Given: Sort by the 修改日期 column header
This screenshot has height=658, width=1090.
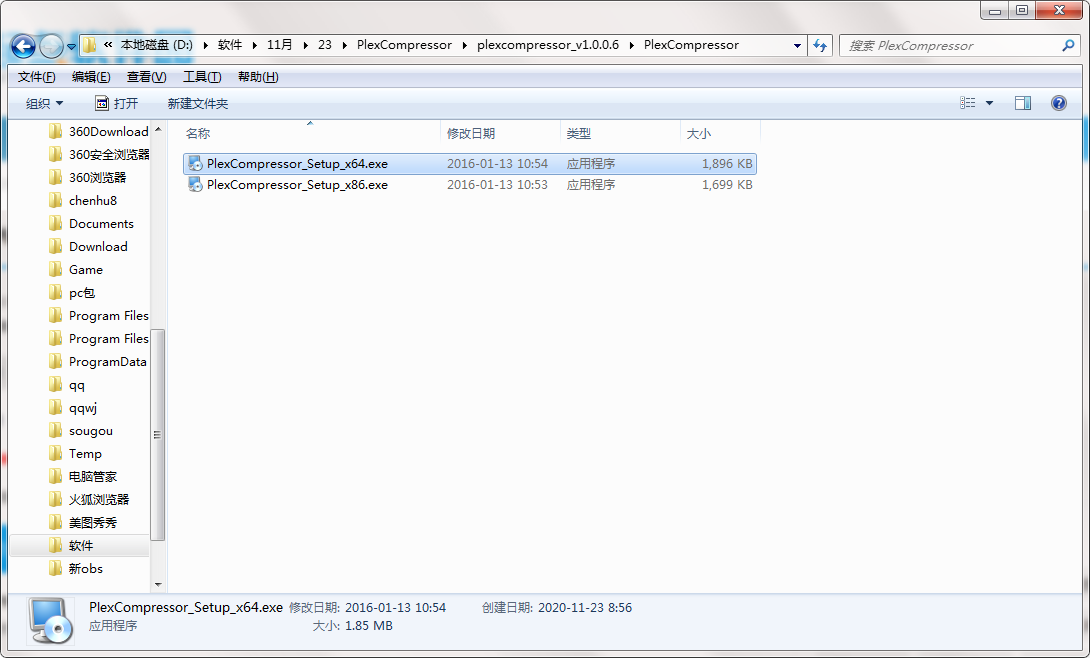Looking at the screenshot, I should pyautogui.click(x=500, y=133).
